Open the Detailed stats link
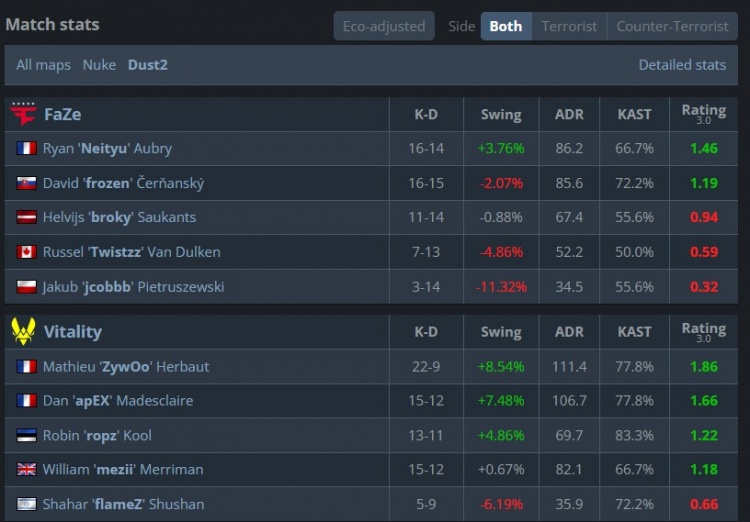The height and width of the screenshot is (522, 750). (x=682, y=65)
